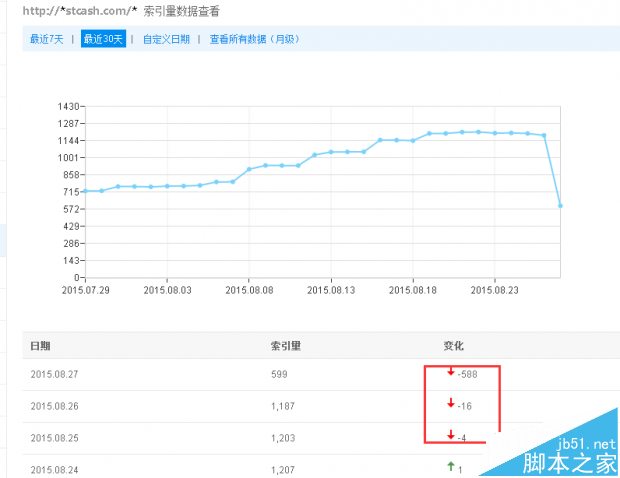This screenshot has width=620, height=478.
Task: Open the 自定义日期 date range option
Action: pos(166,39)
